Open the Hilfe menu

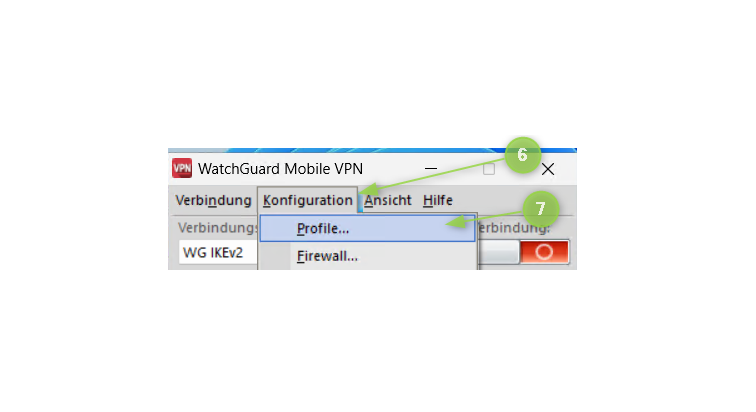pos(438,200)
